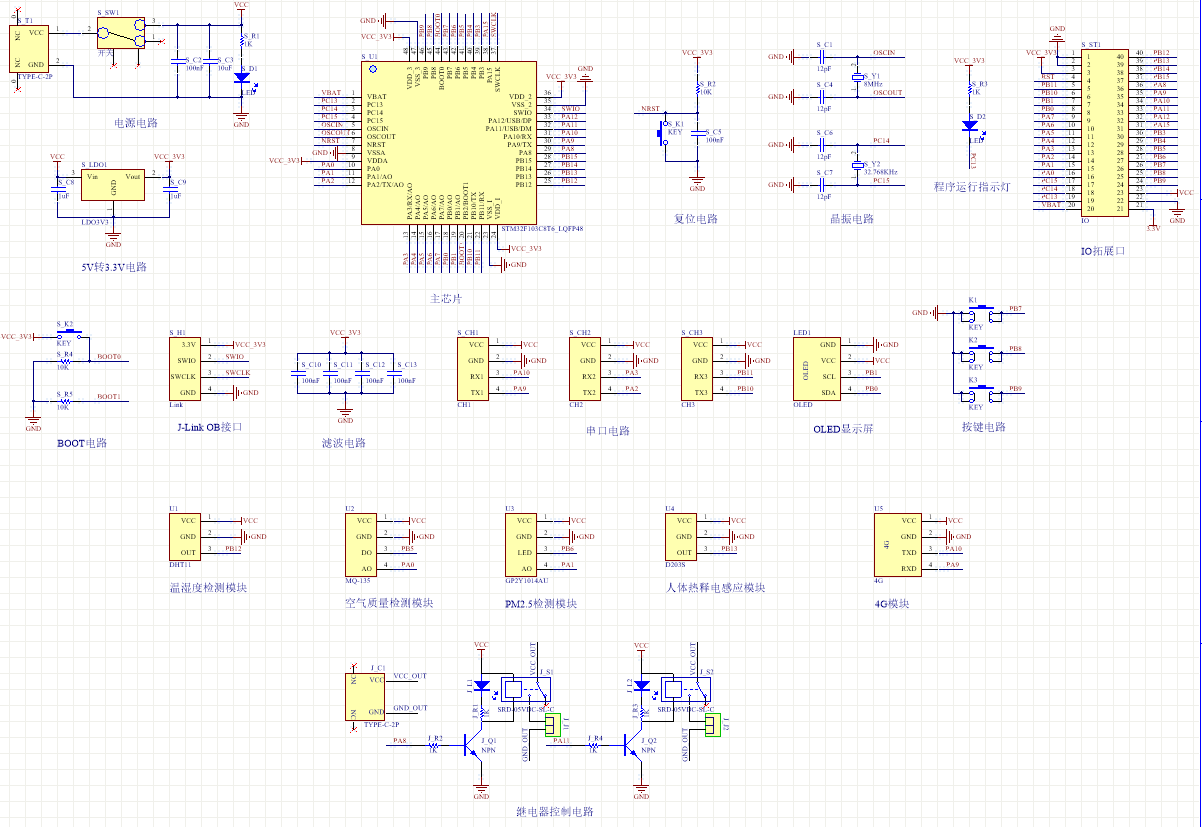This screenshot has height=827, width=1202.
Task: Click the S_LDO1 voltage regulator block
Action: click(x=113, y=186)
